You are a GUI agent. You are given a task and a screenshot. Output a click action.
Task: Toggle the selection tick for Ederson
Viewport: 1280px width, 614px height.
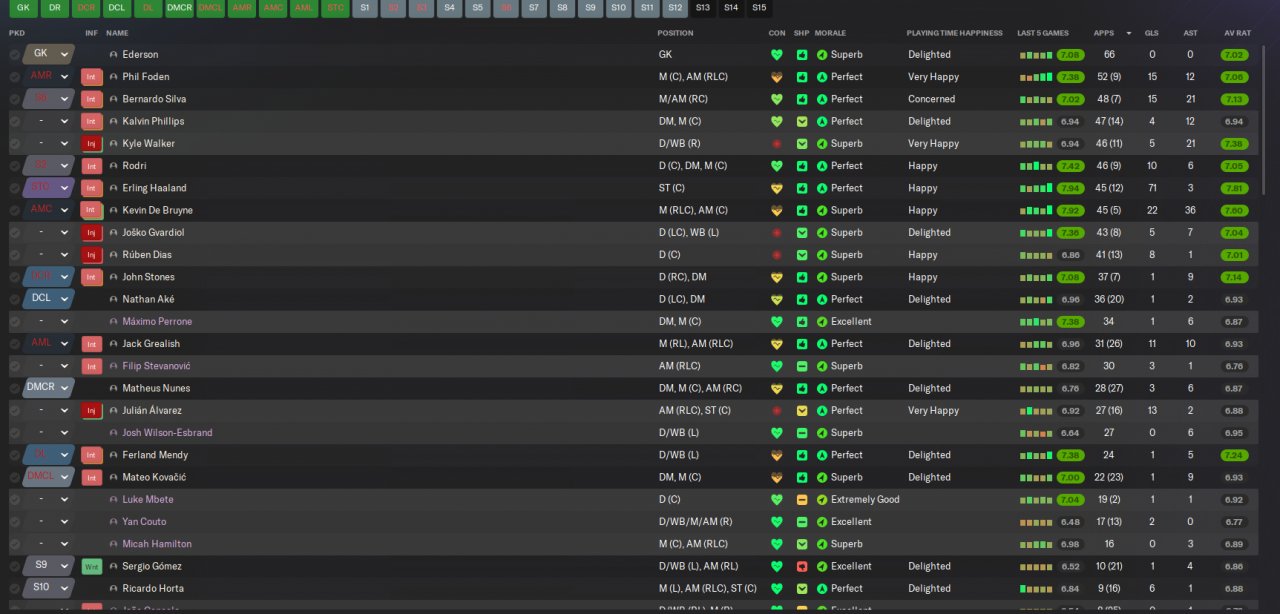tap(14, 55)
